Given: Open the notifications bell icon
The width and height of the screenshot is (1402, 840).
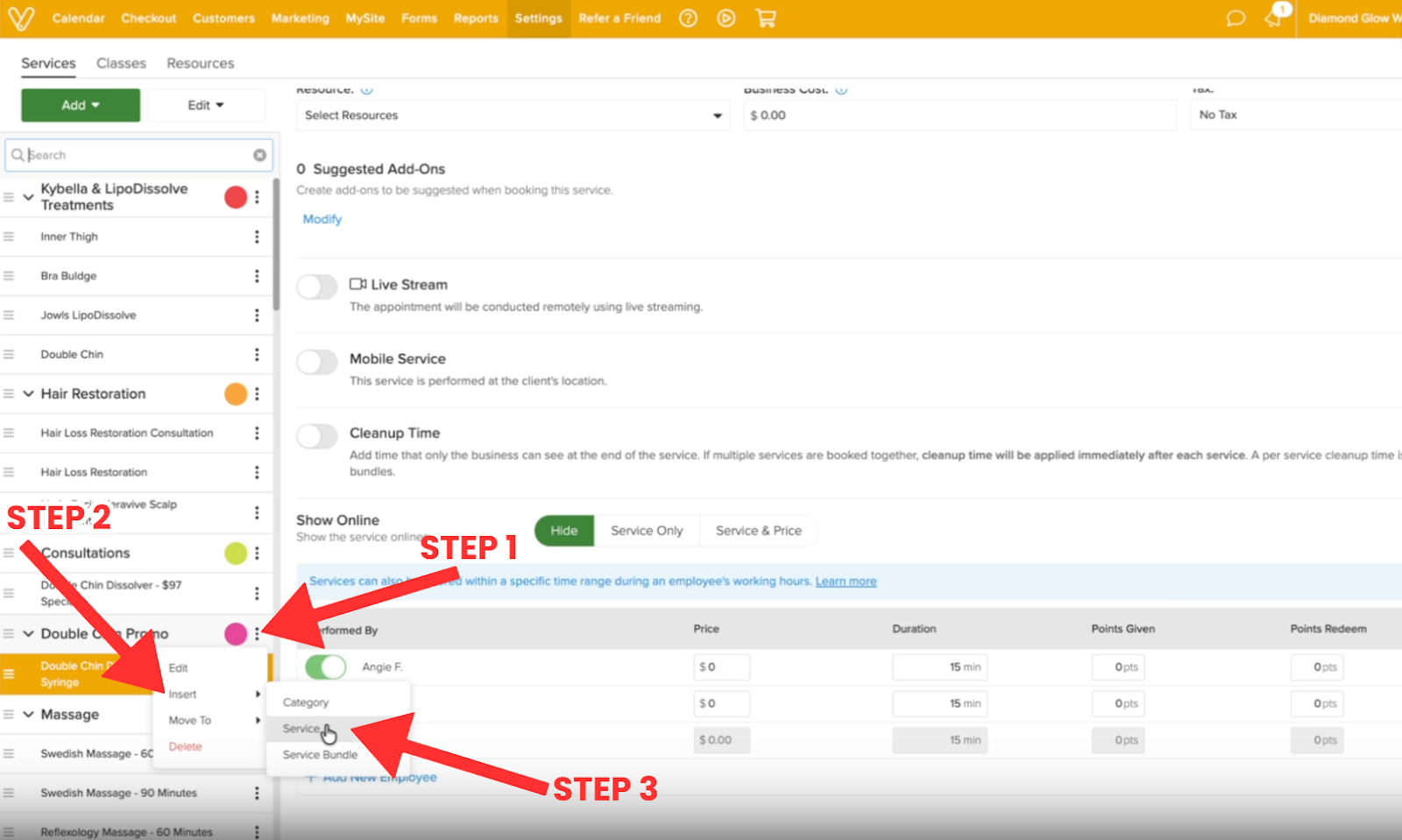Looking at the screenshot, I should pos(1275,18).
